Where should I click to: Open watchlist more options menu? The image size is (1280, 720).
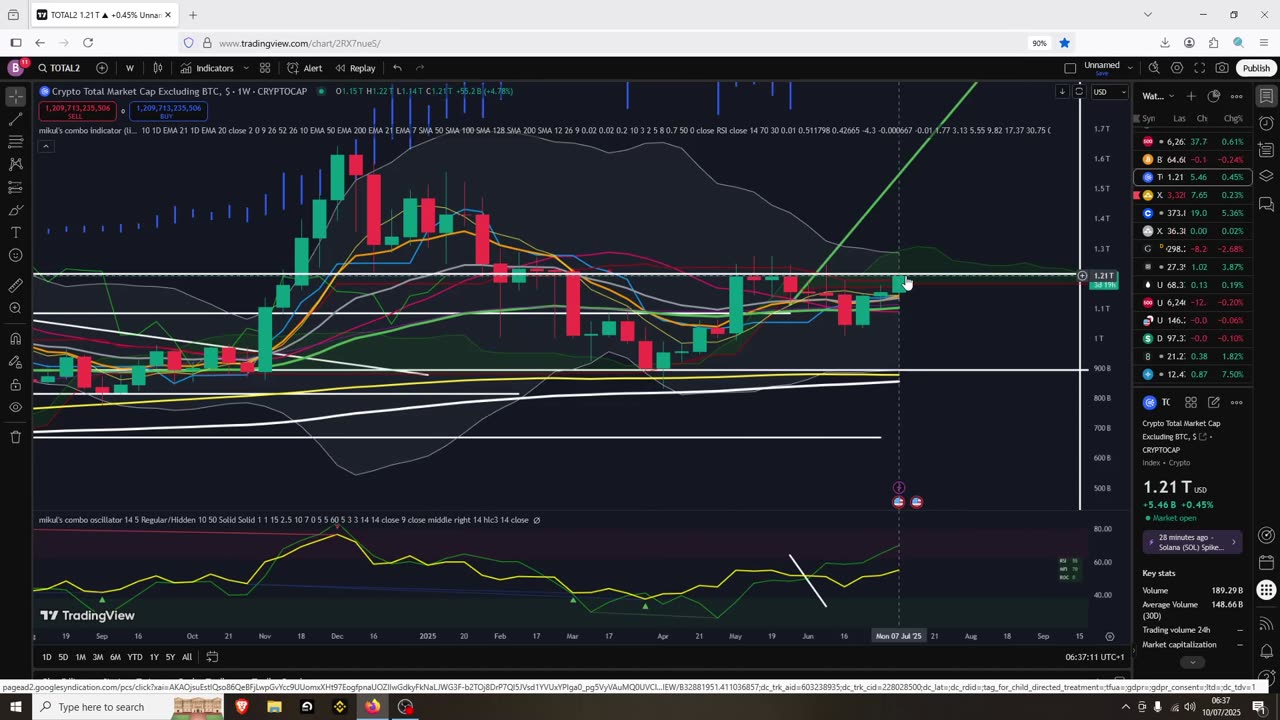point(1237,96)
